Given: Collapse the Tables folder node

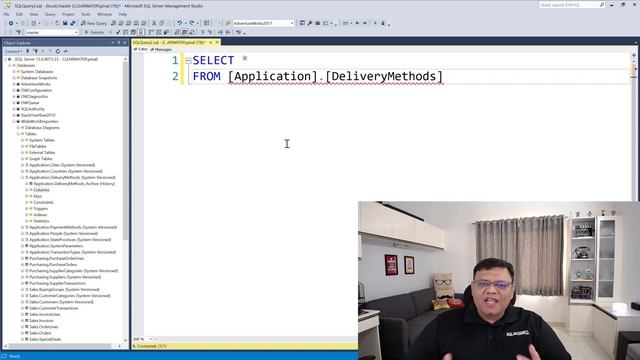Looking at the screenshot, I should [18, 134].
